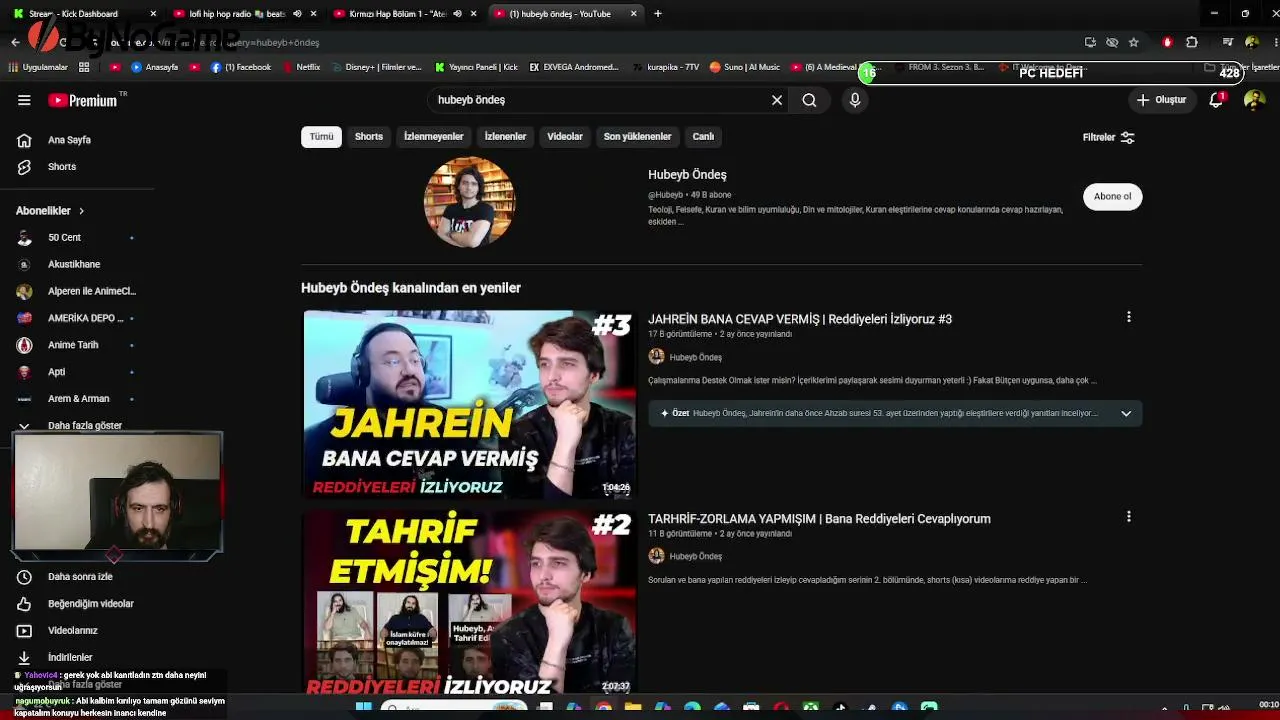The height and width of the screenshot is (720, 1280).
Task: Play the JAHREIN BANA CEVAP VERMİŞ thumbnail
Action: pyautogui.click(x=469, y=404)
